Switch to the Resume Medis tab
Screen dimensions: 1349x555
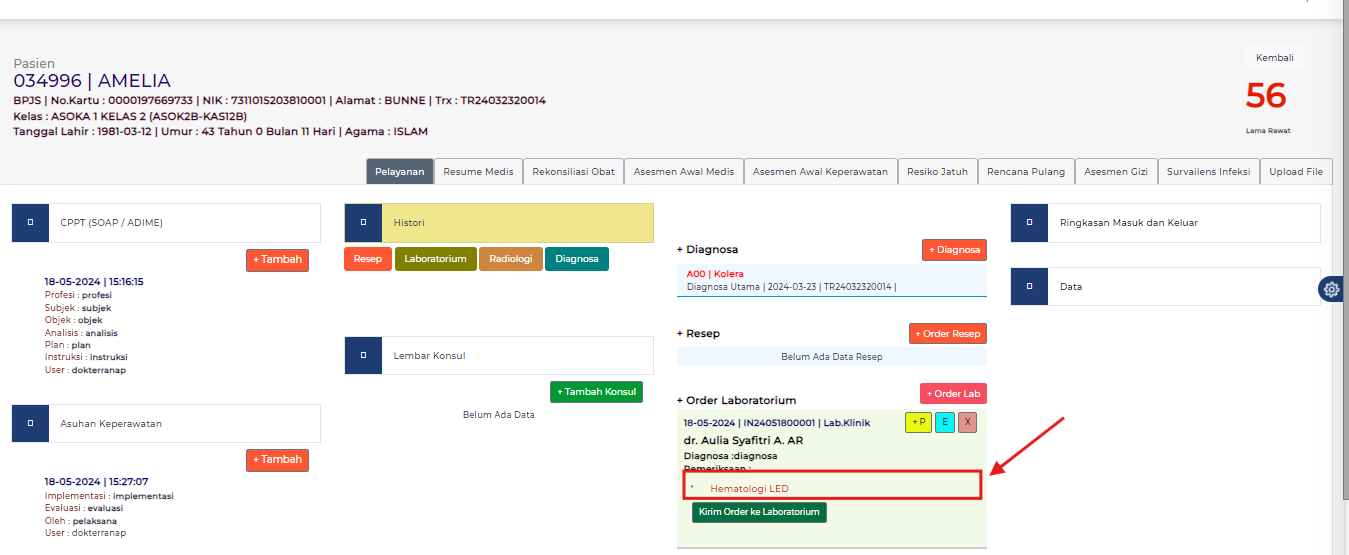click(478, 172)
